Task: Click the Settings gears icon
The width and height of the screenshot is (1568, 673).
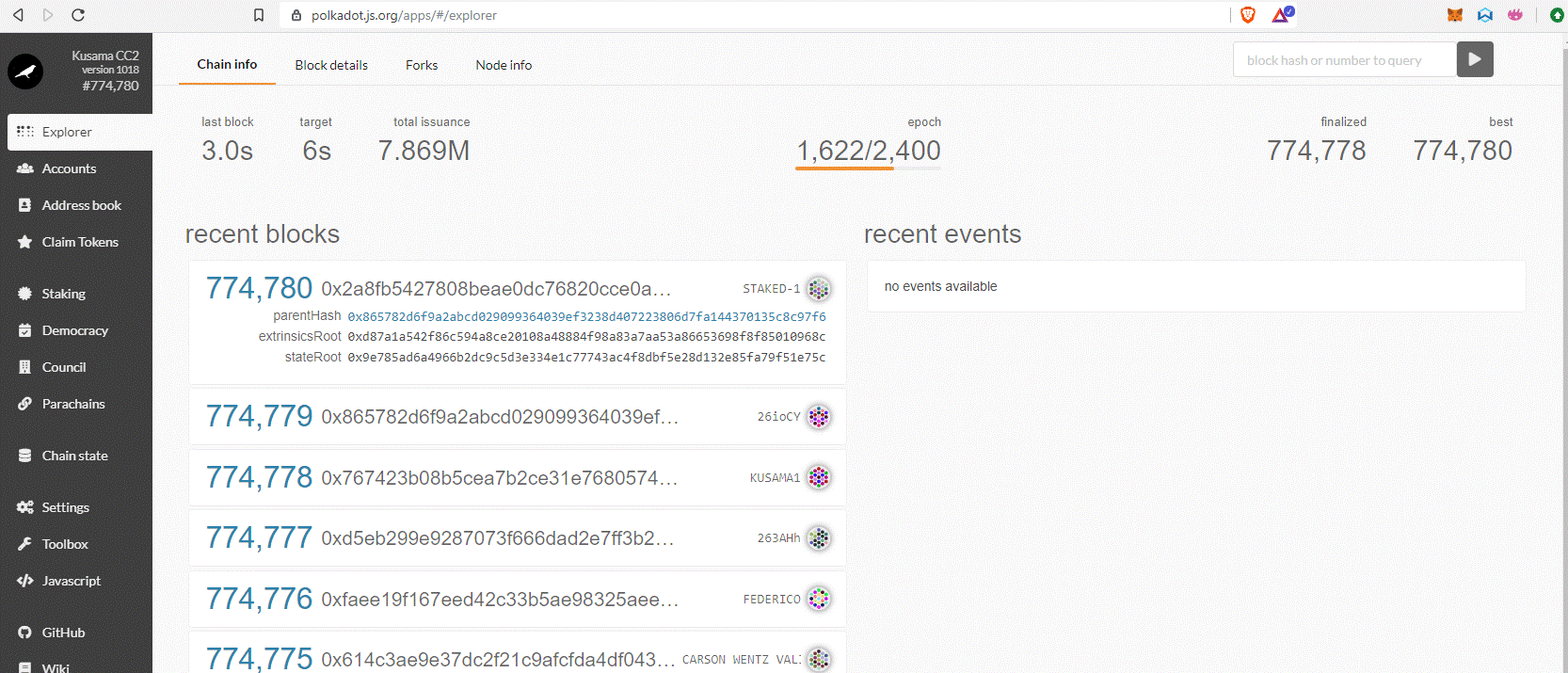Action: [x=25, y=507]
